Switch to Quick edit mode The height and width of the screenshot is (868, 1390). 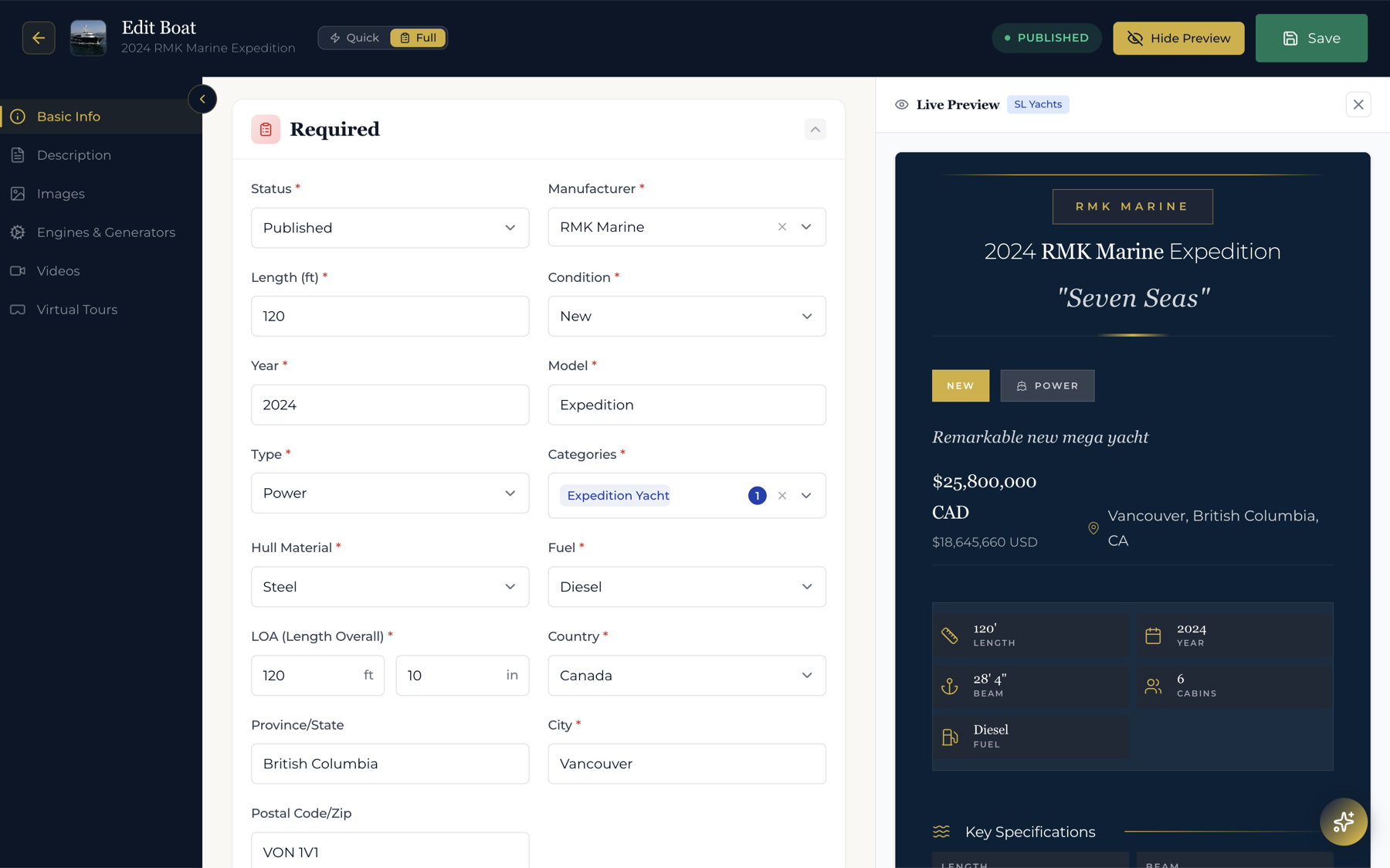[354, 38]
